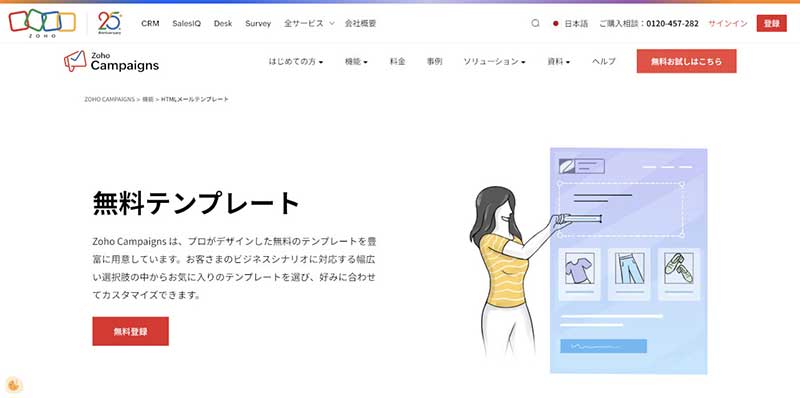Open Survey in top navigation

point(258,23)
